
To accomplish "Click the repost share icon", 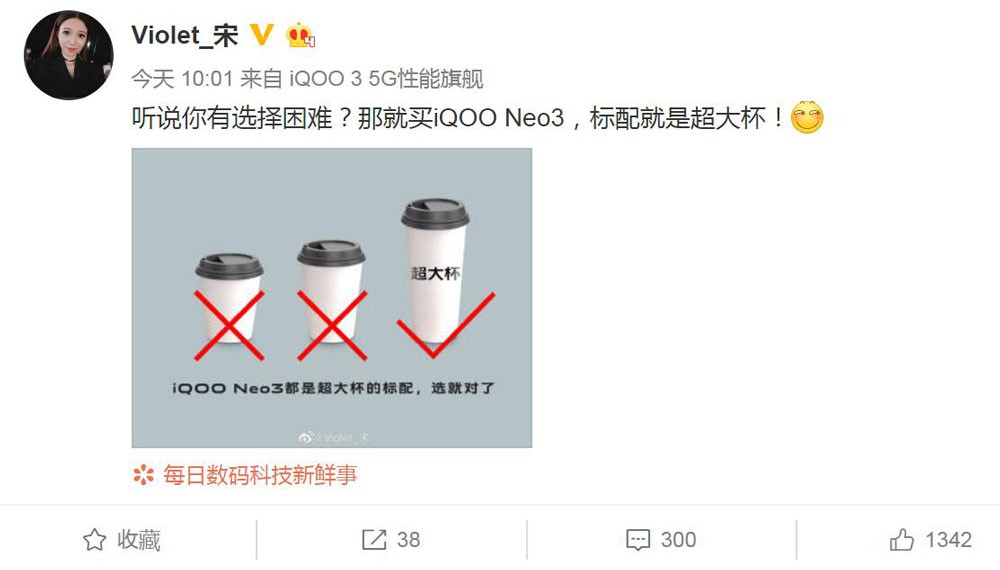I will (x=374, y=539).
